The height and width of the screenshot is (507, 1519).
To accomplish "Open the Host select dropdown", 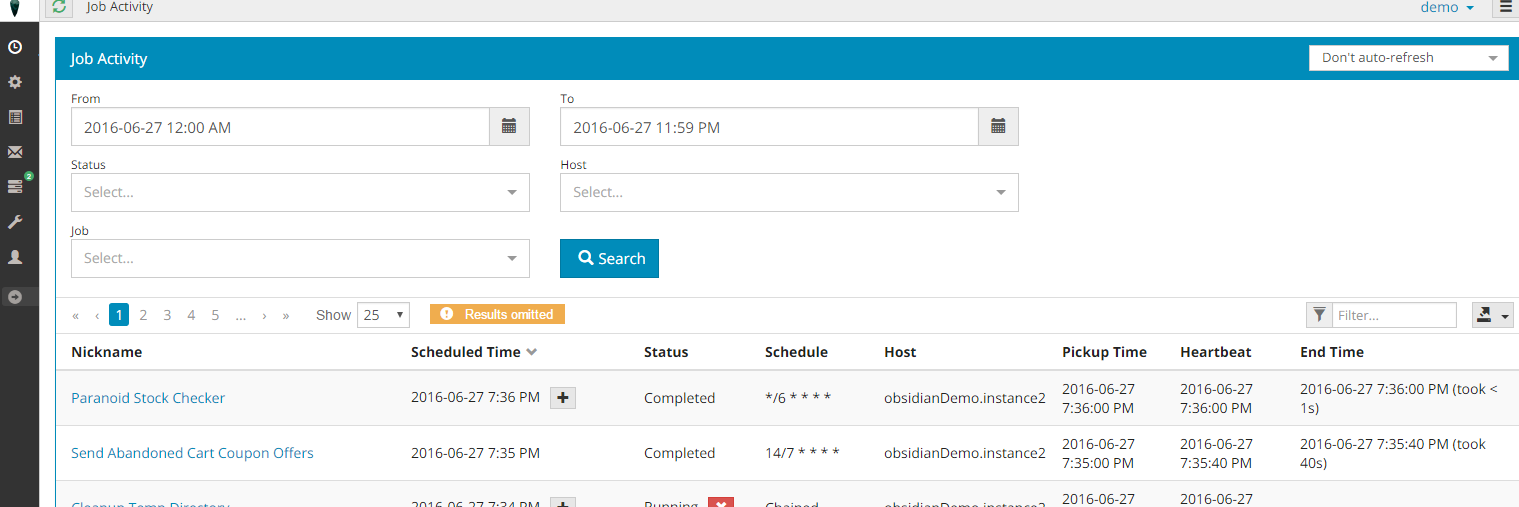I will tap(788, 192).
